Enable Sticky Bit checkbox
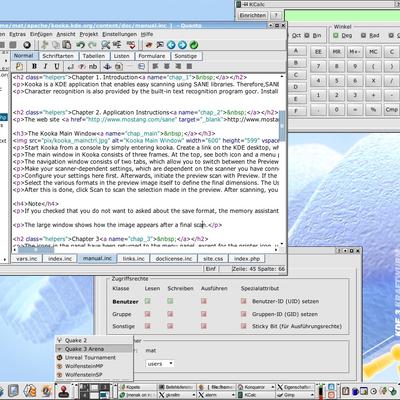The width and height of the screenshot is (400, 400). tap(244, 326)
